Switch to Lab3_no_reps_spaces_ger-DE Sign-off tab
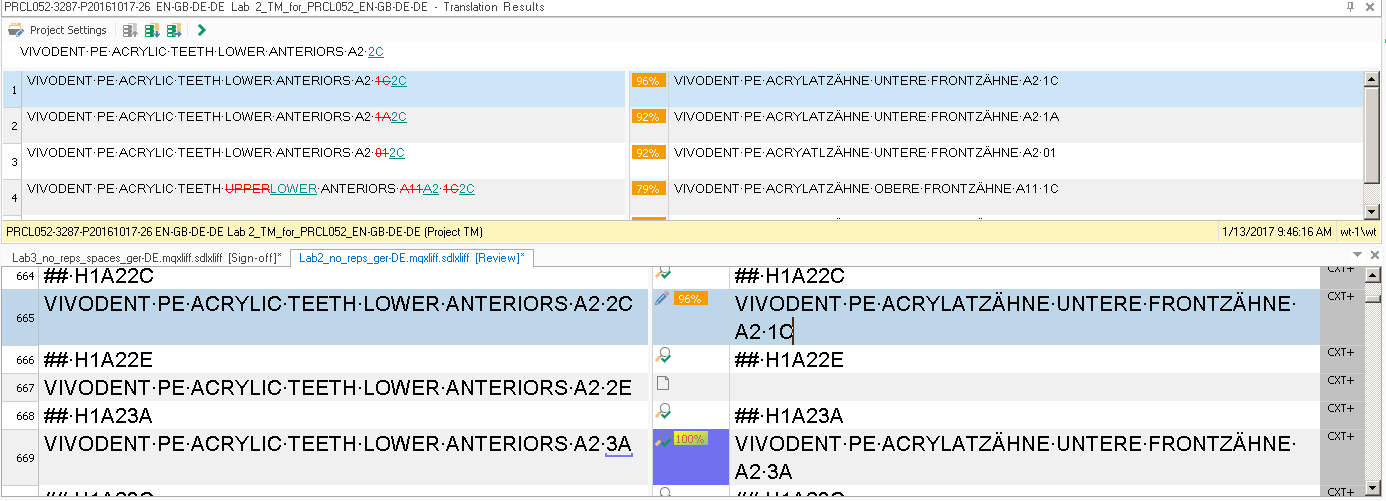1386x501 pixels. pos(146,258)
